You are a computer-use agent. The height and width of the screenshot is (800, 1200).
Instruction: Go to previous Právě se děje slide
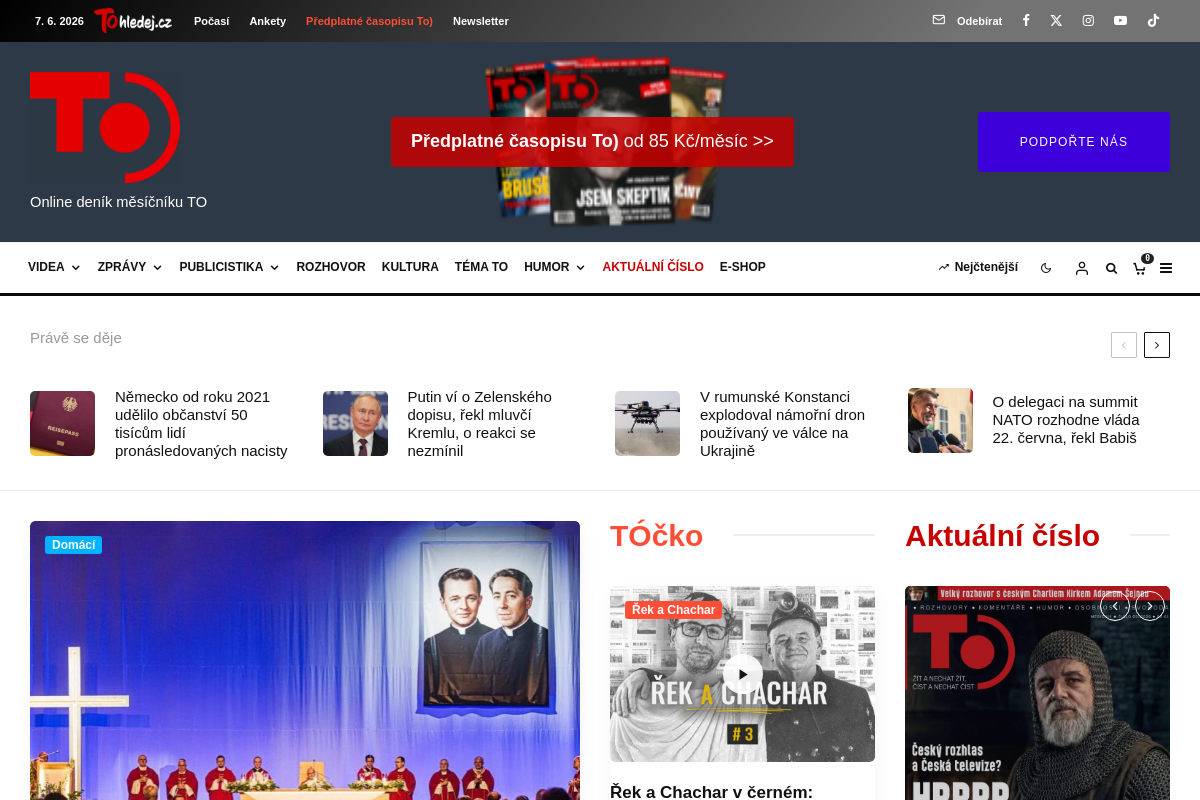tap(1124, 345)
